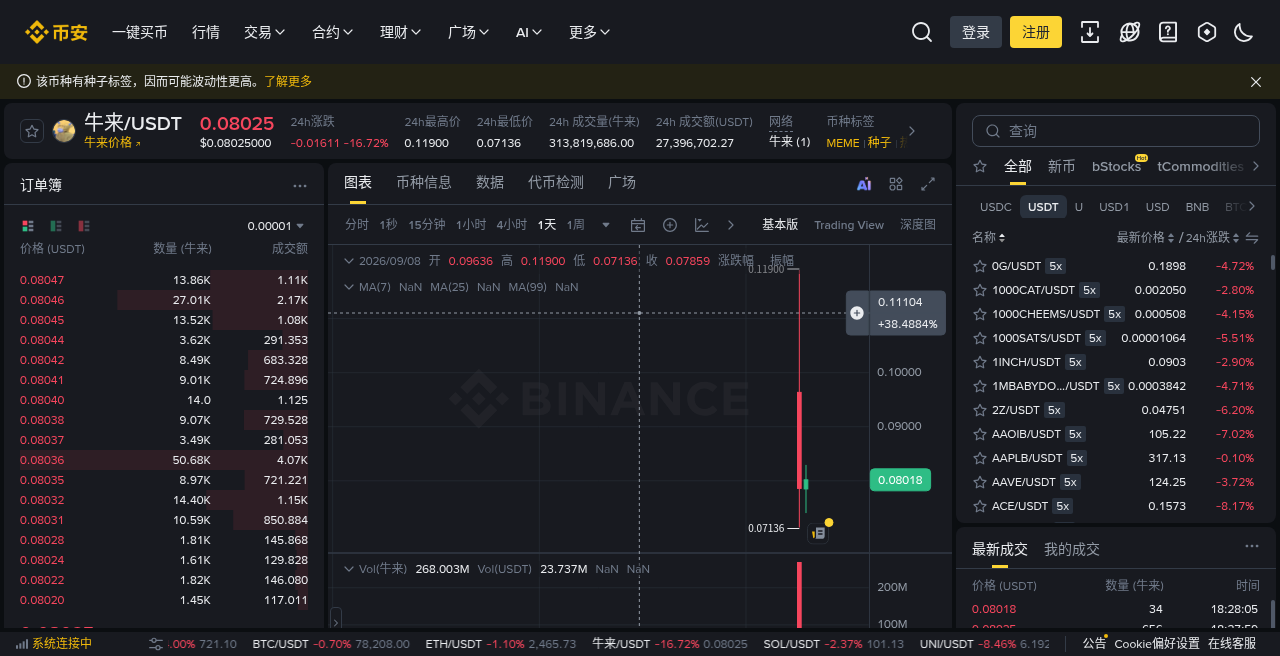
Task: Favorite the AAVE/USDT pair star
Action: coord(980,482)
